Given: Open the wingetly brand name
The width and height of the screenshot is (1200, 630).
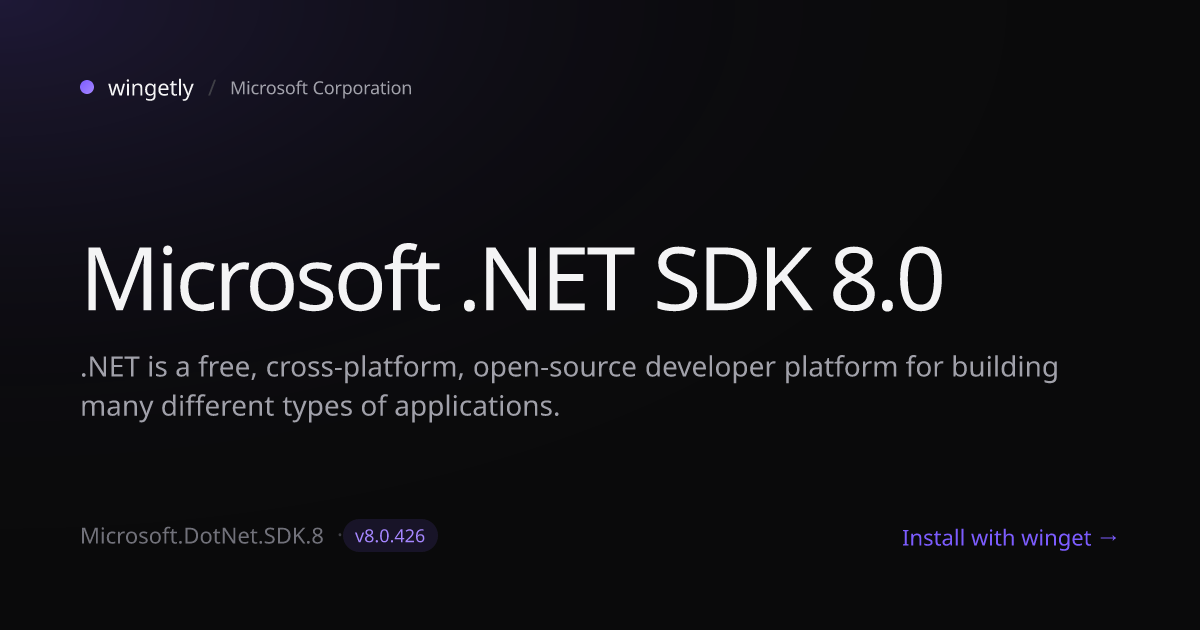Looking at the screenshot, I should tap(151, 88).
